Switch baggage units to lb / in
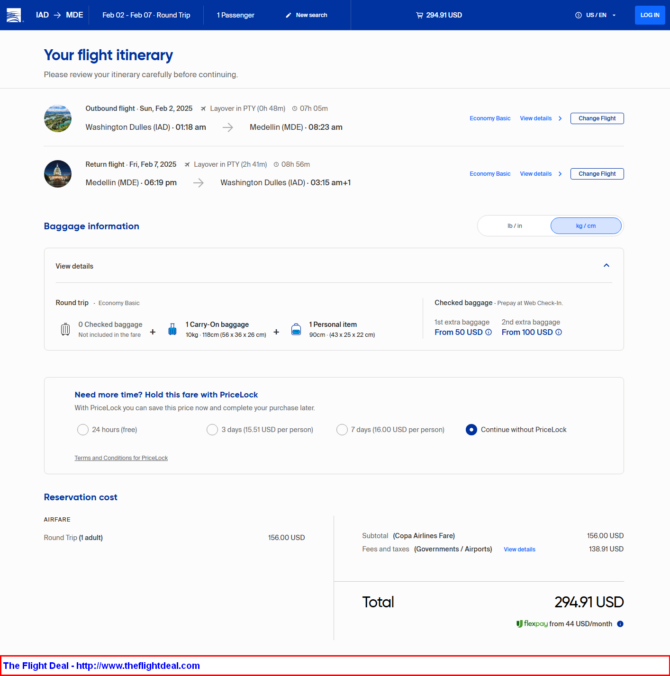 (514, 226)
